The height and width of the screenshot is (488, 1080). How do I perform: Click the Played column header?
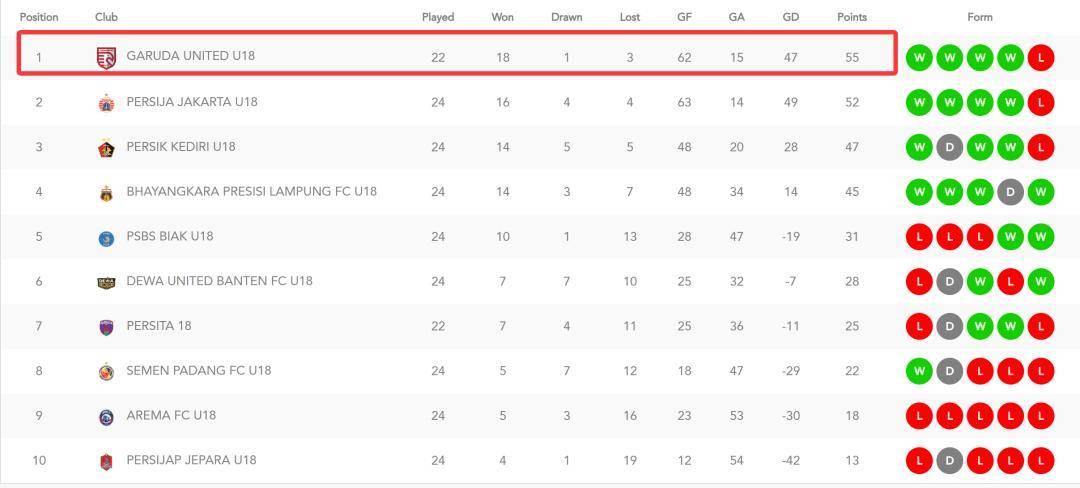pyautogui.click(x=438, y=17)
